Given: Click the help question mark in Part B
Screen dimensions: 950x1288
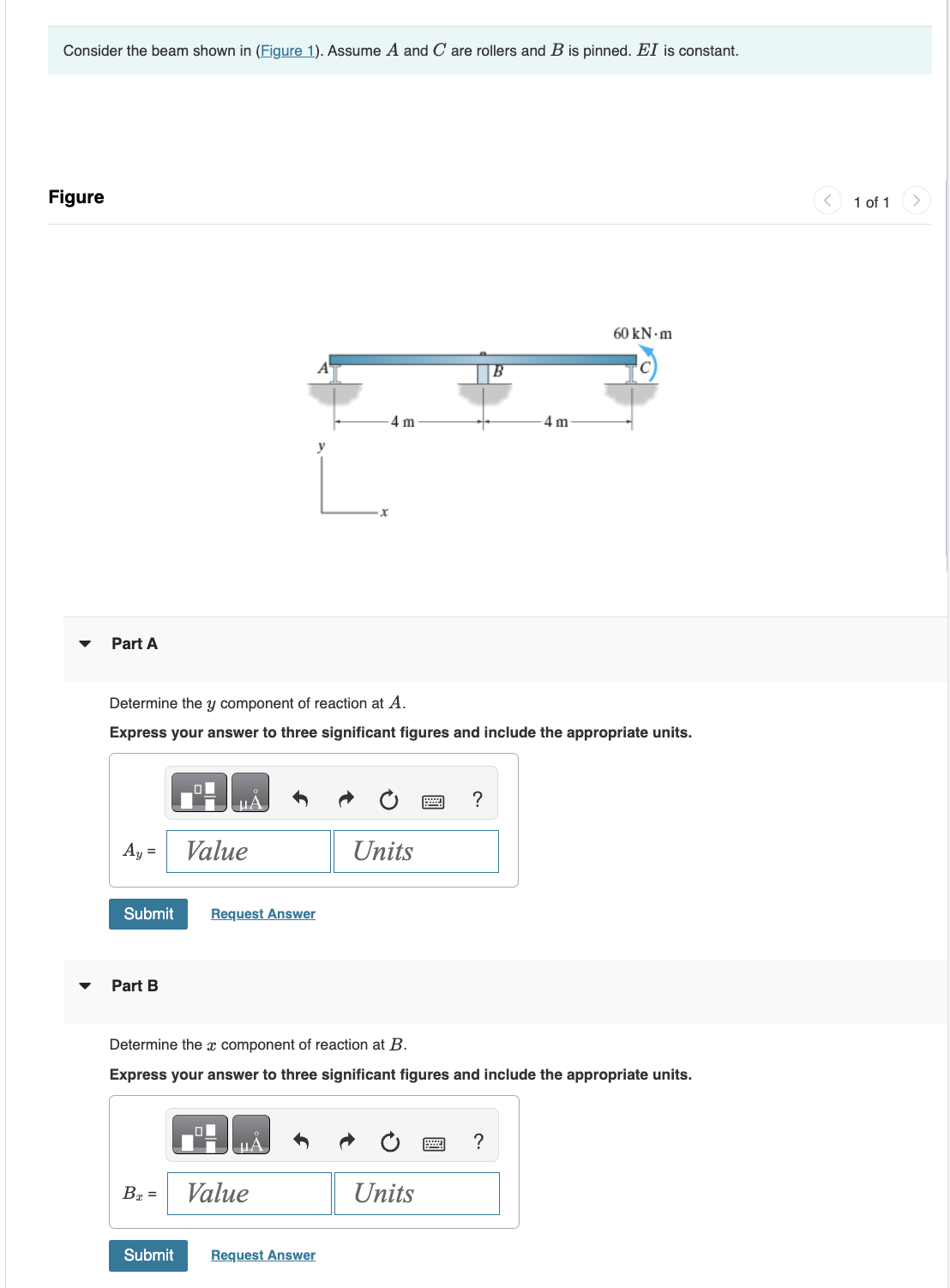Looking at the screenshot, I should [x=478, y=1141].
